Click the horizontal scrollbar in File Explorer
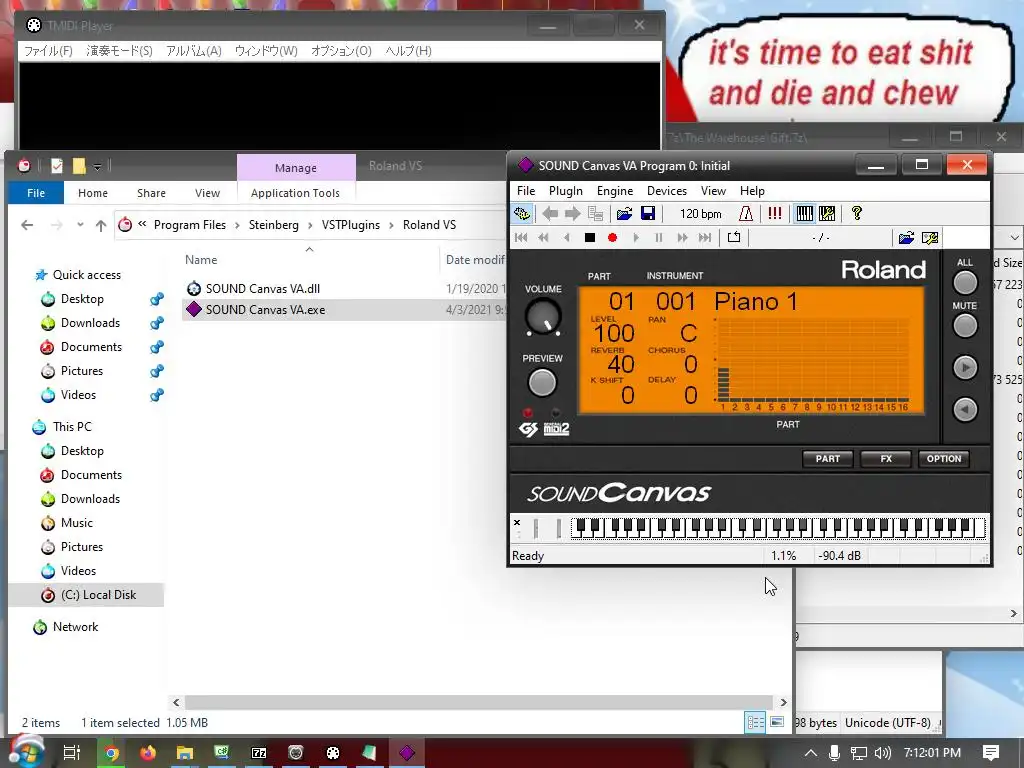 tap(479, 703)
